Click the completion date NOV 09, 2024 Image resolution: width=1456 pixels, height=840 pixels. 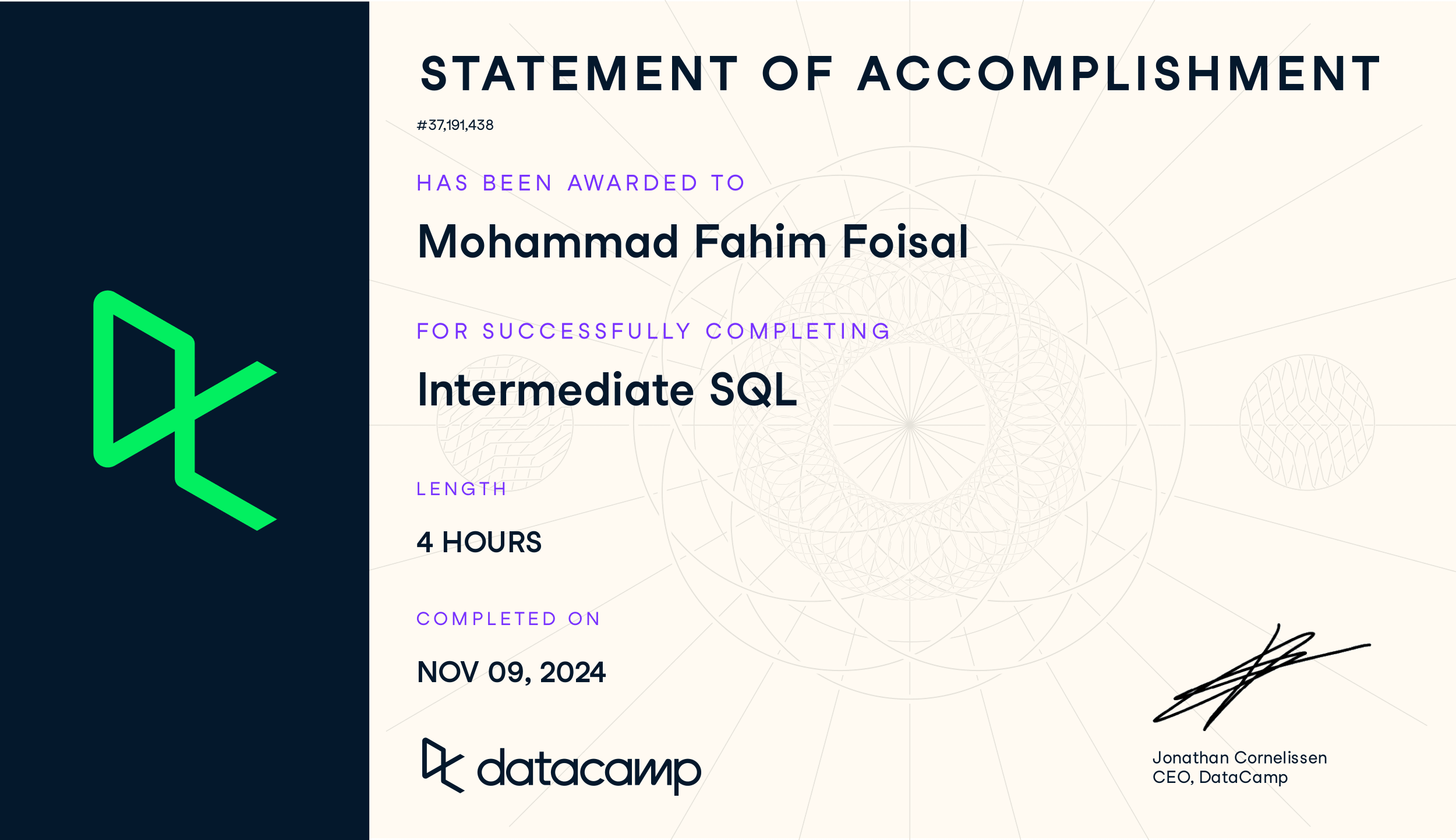tap(511, 673)
